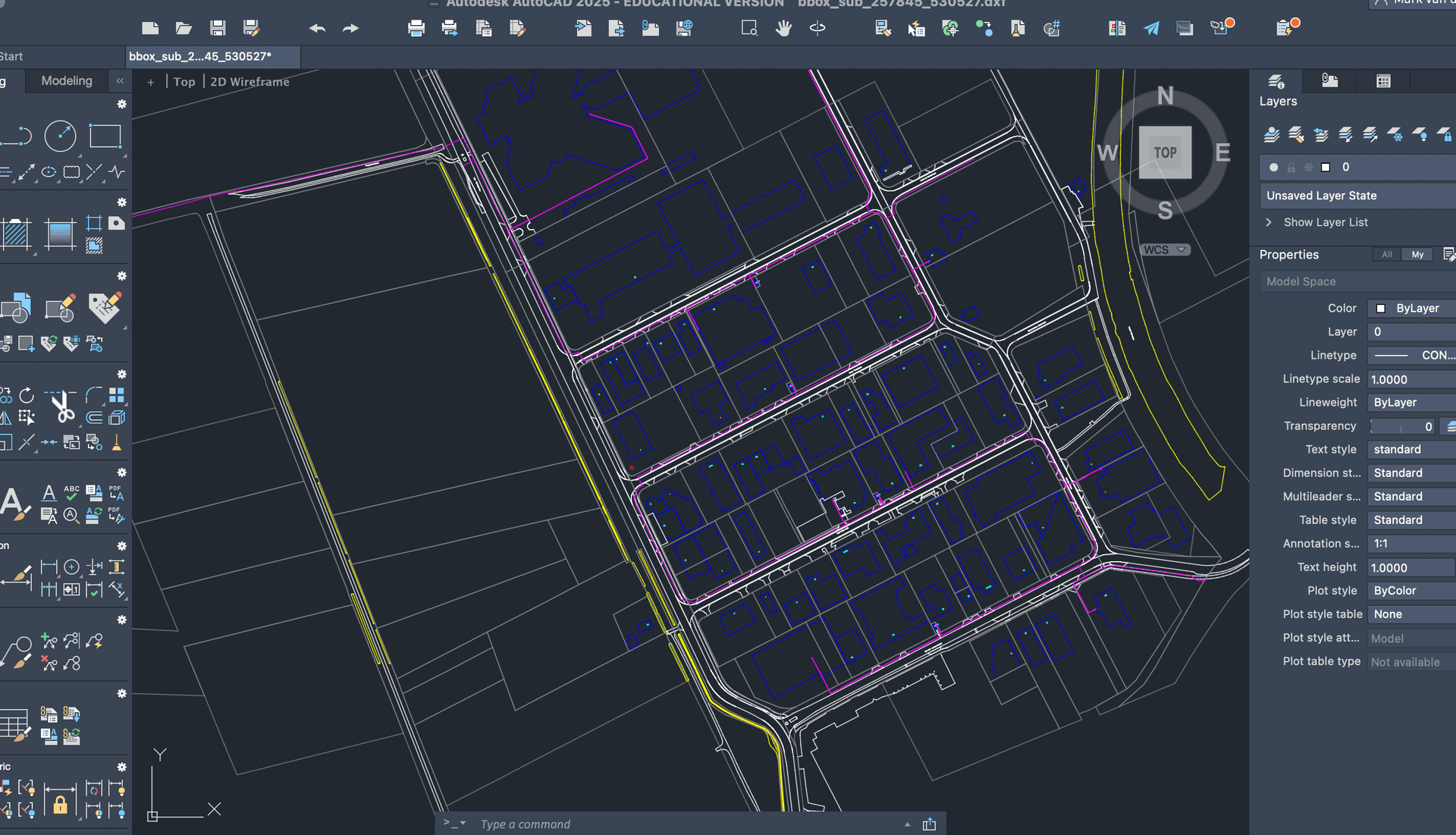Click the Hatch tool icon
The image size is (1456, 835).
[x=16, y=234]
